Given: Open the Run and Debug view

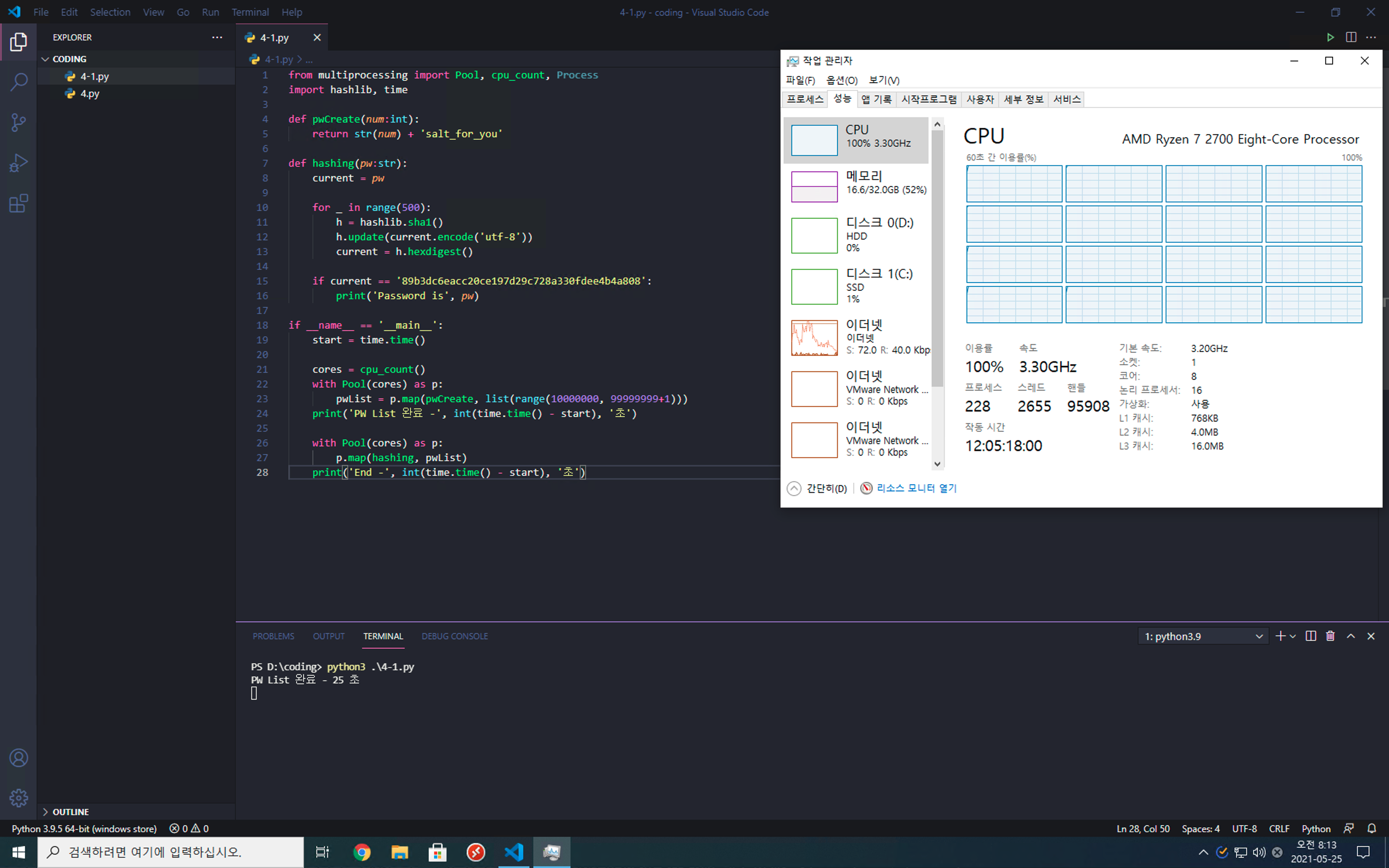Looking at the screenshot, I should coord(18,163).
